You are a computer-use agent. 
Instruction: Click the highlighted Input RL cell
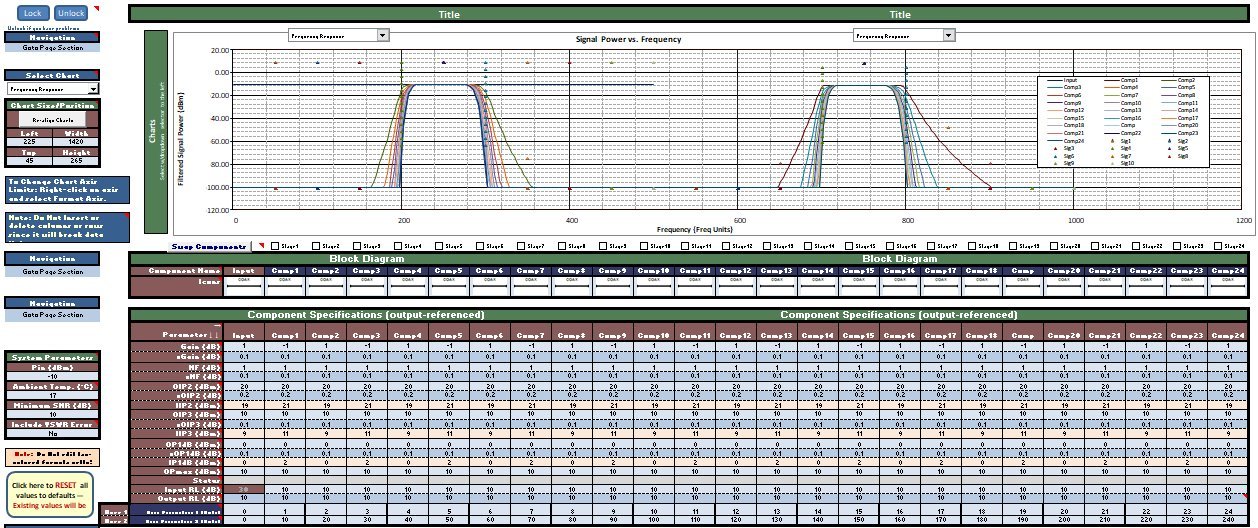[245, 489]
